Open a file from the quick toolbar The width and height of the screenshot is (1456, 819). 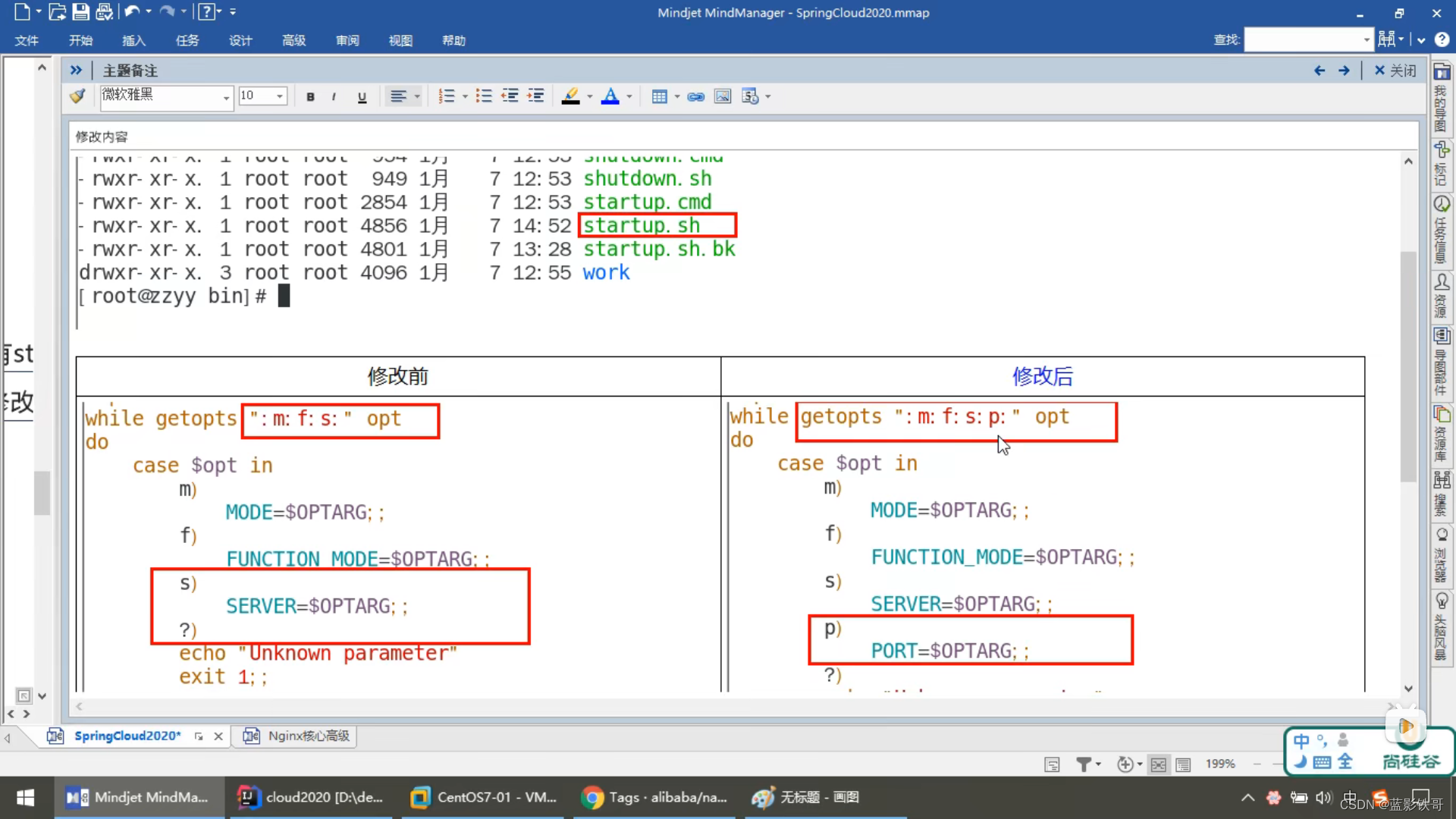(x=57, y=11)
